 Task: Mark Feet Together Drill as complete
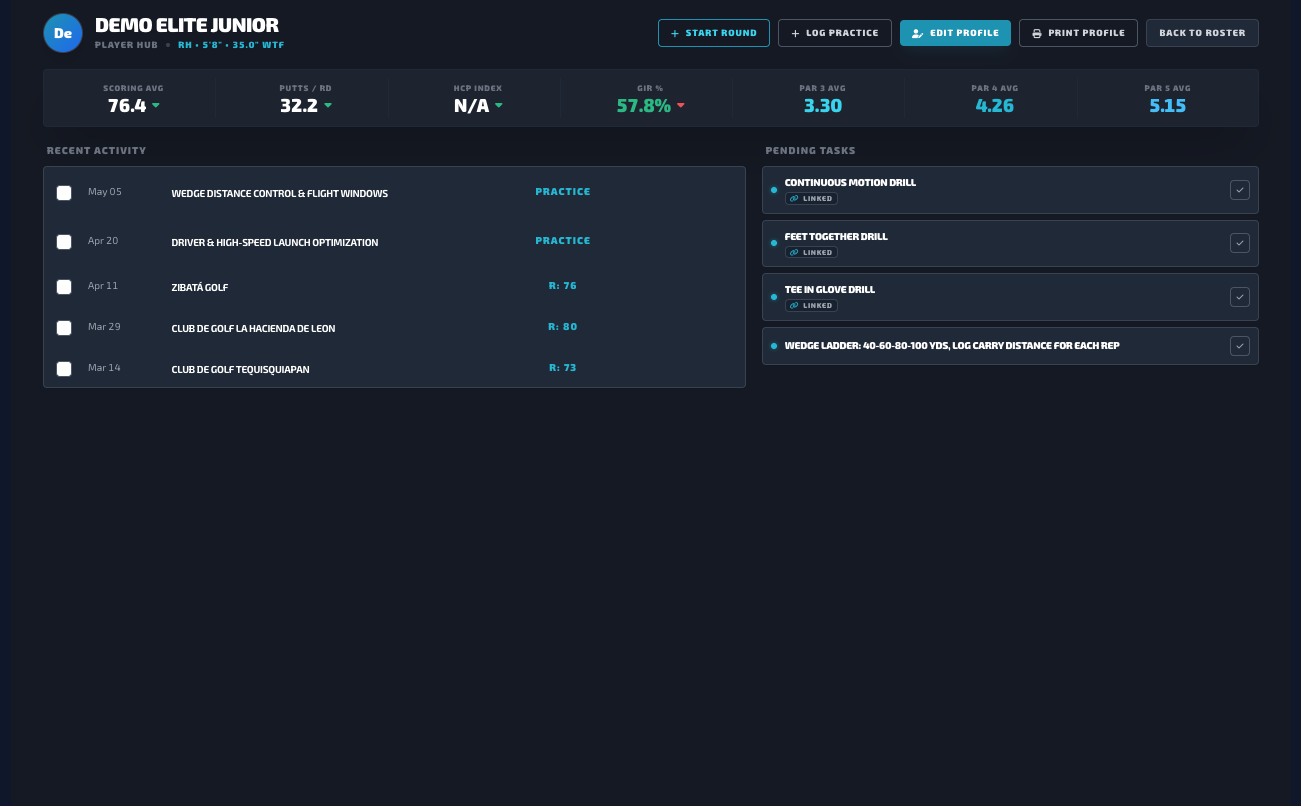point(1240,243)
